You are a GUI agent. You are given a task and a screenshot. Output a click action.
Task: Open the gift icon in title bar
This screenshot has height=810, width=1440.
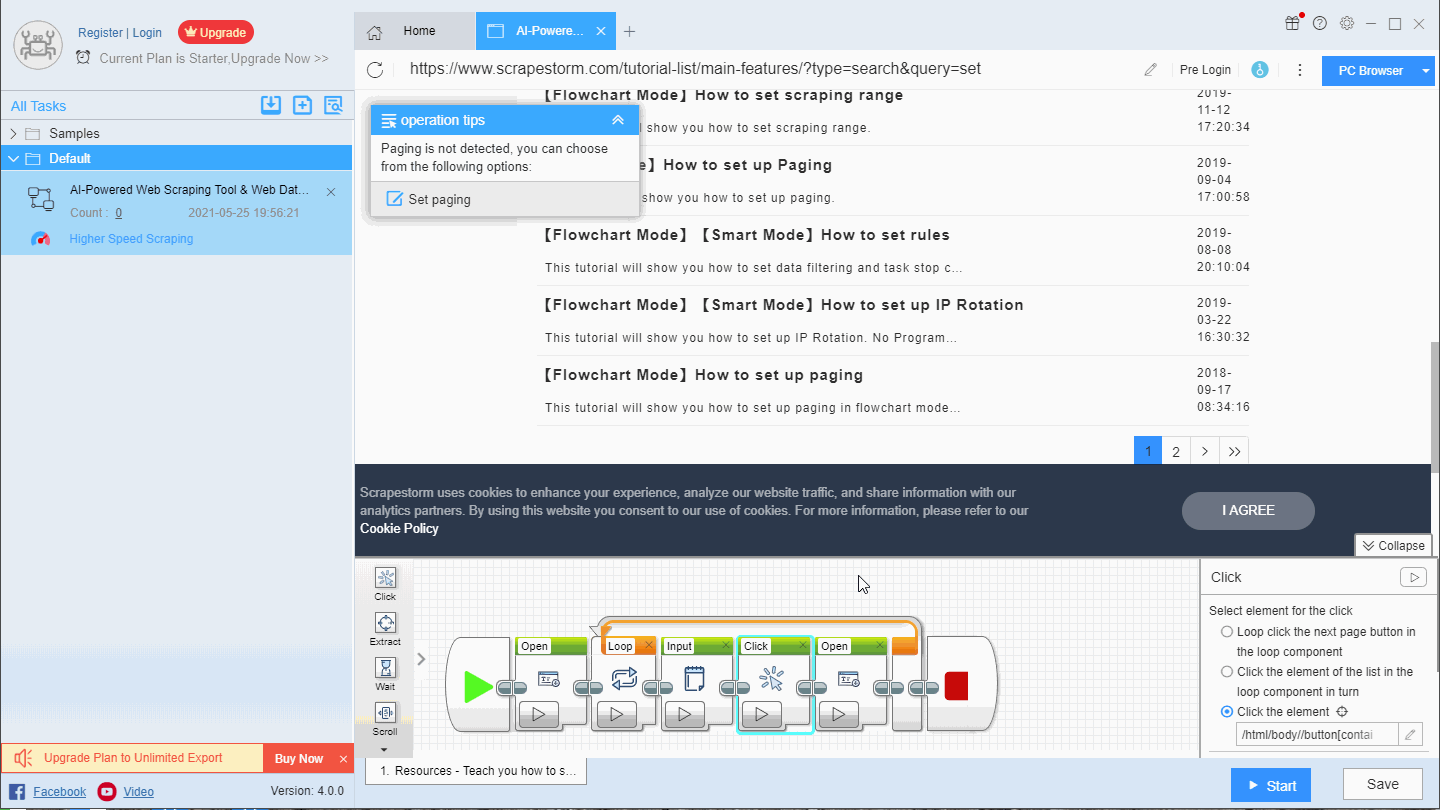(1293, 23)
